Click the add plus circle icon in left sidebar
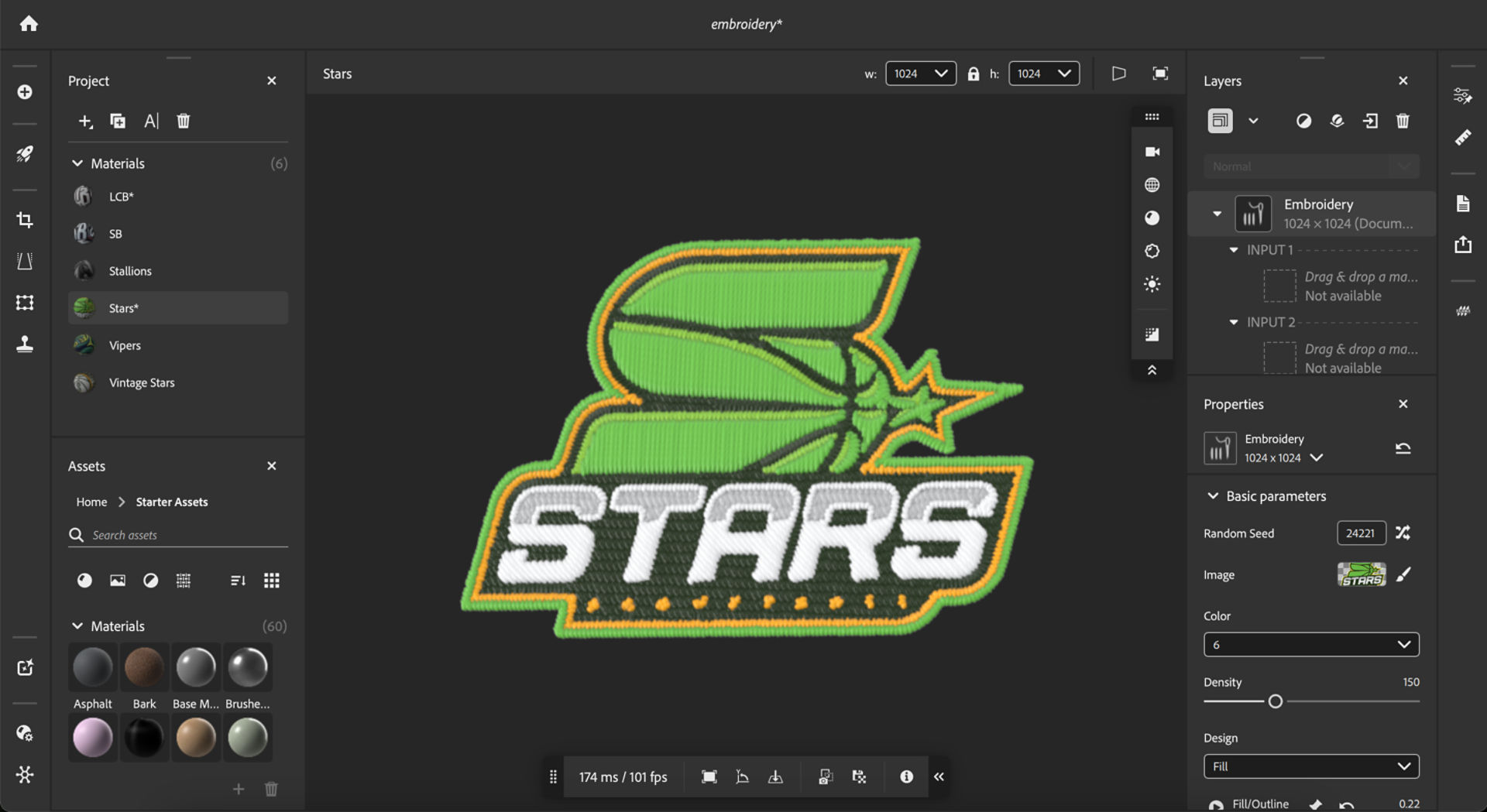The image size is (1487, 812). (25, 92)
